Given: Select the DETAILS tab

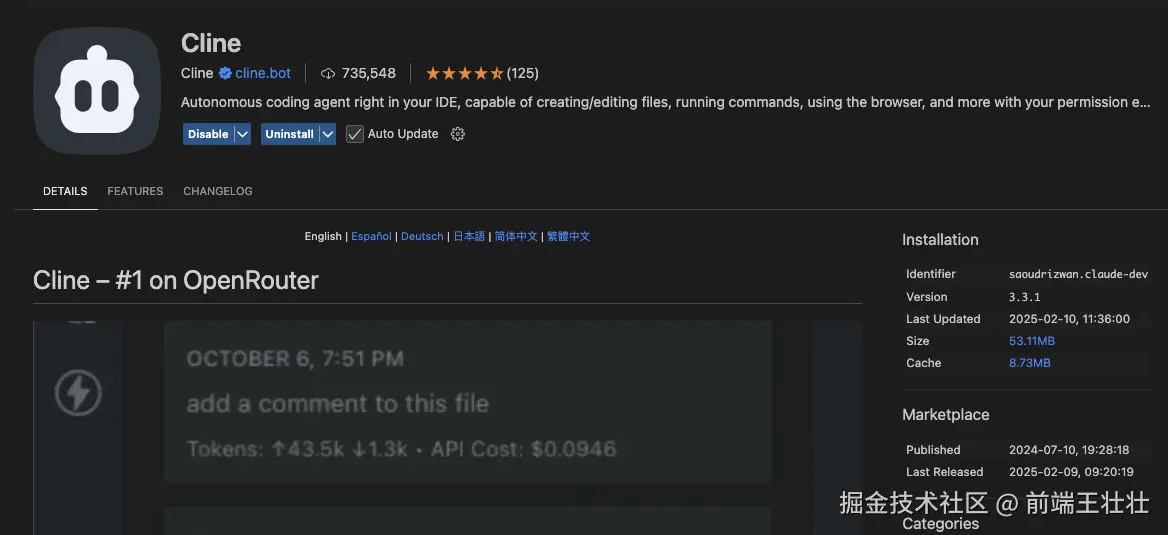Looking at the screenshot, I should [65, 191].
